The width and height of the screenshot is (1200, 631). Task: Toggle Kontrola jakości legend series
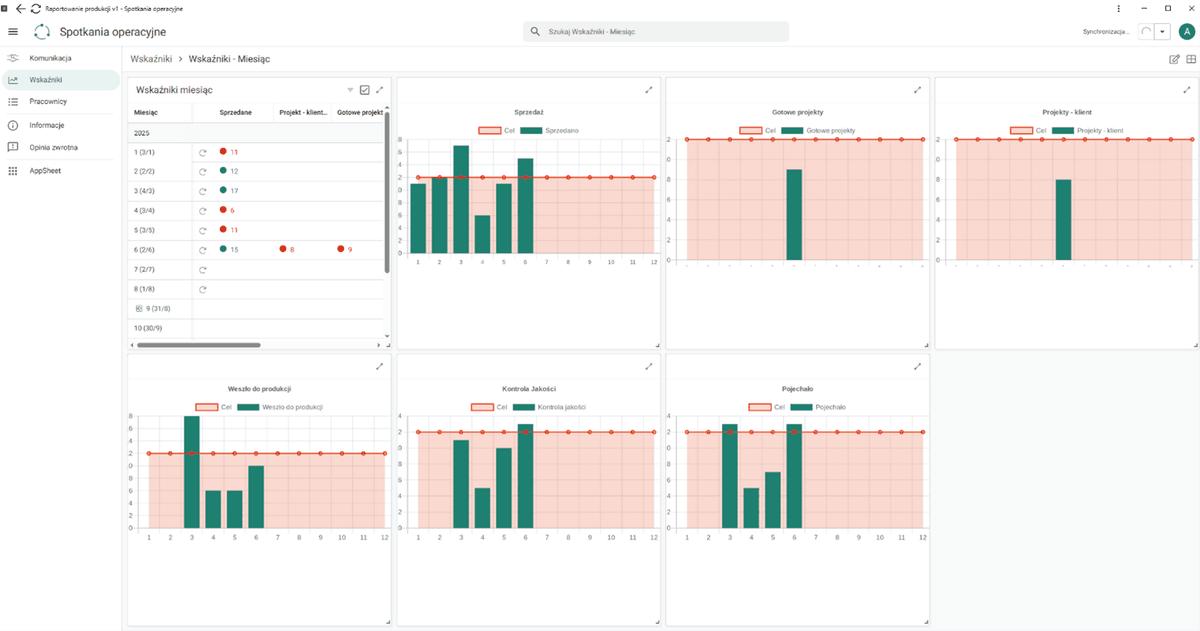point(549,407)
